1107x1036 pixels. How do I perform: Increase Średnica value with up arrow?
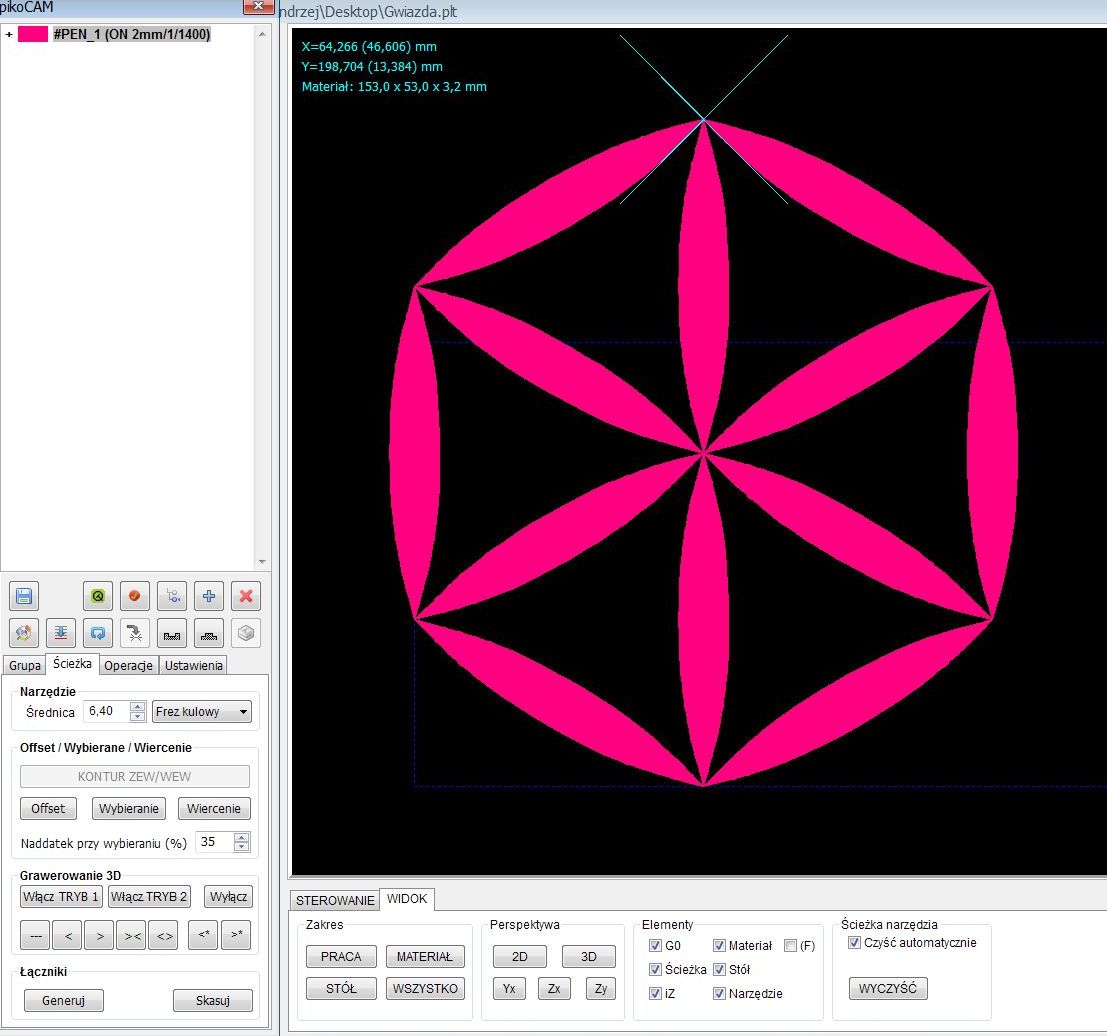click(x=138, y=706)
